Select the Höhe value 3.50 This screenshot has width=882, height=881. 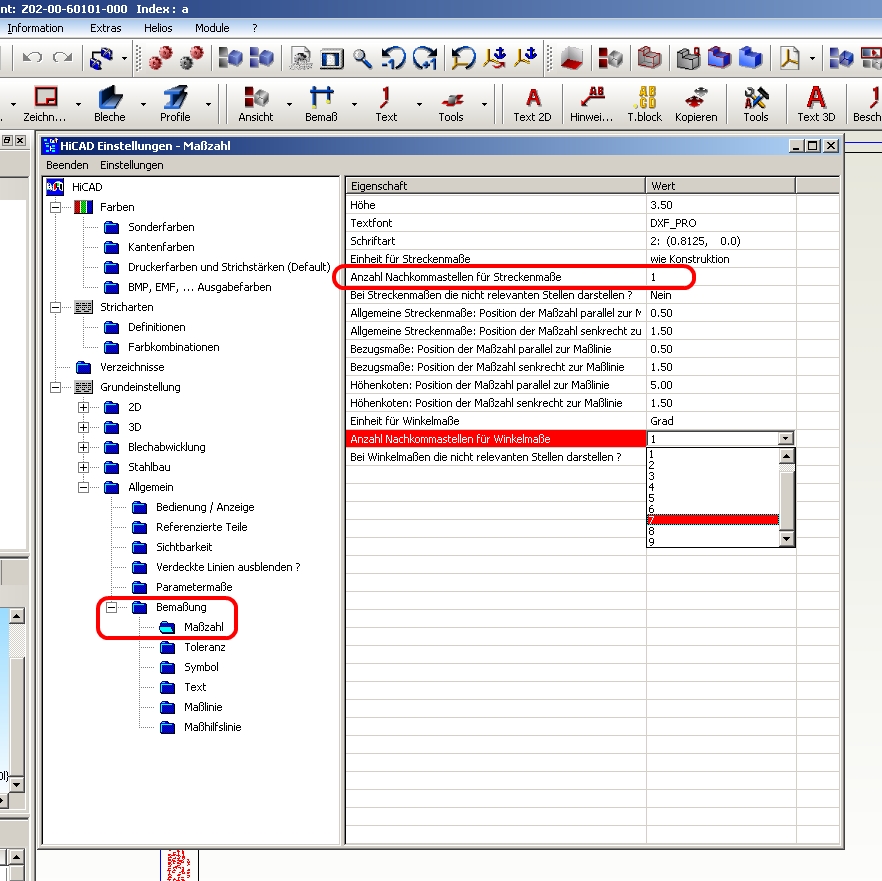click(x=721, y=205)
